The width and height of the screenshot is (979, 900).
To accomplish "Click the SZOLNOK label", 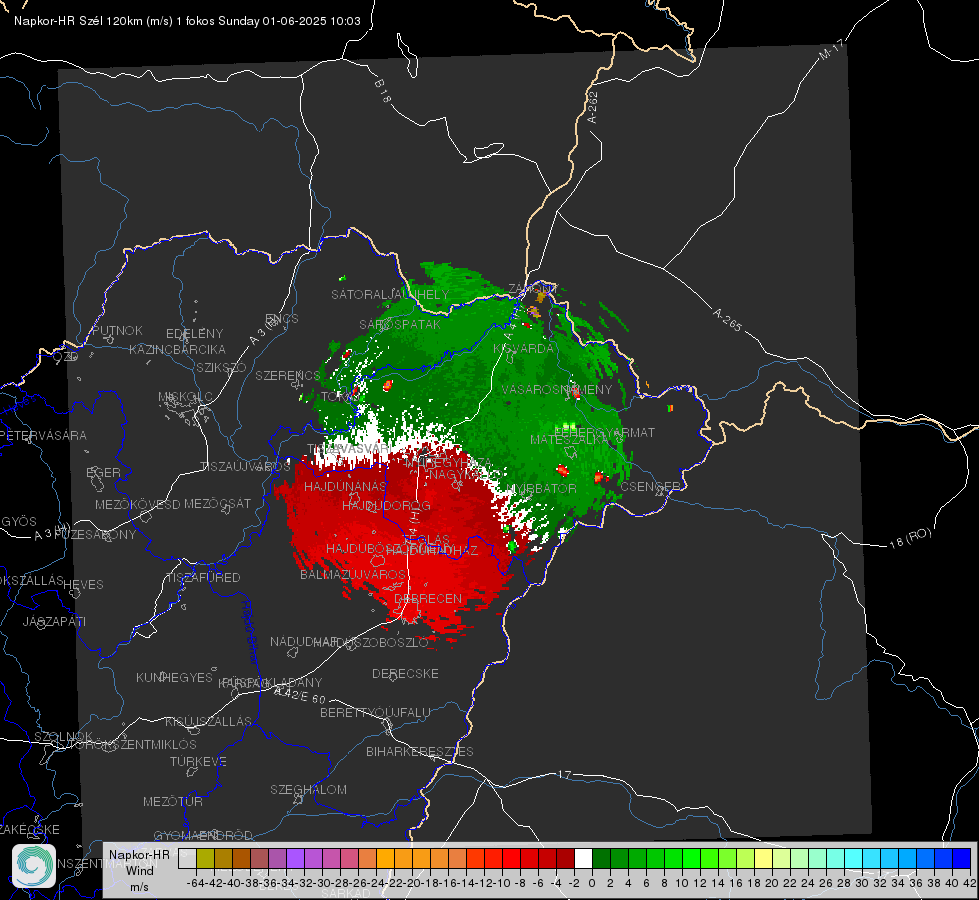I will click(x=63, y=736).
